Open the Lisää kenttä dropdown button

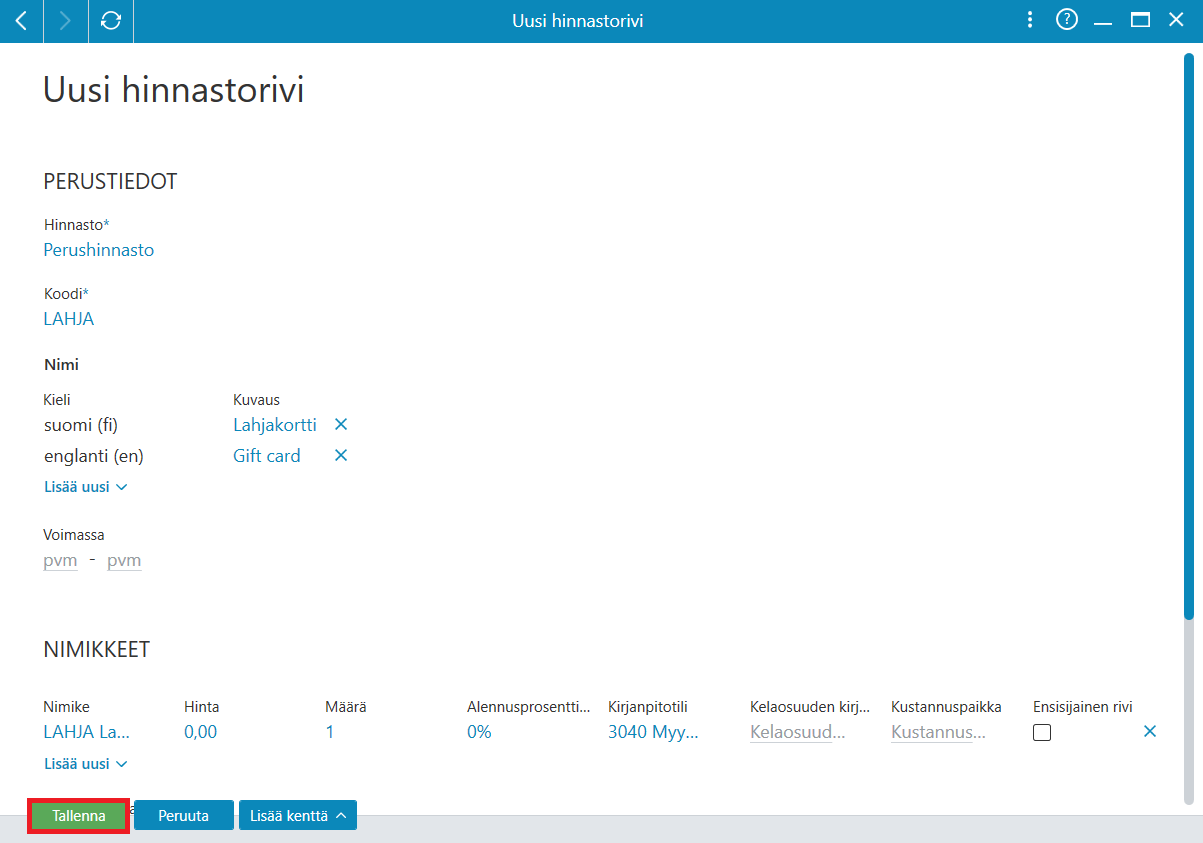[x=298, y=816]
